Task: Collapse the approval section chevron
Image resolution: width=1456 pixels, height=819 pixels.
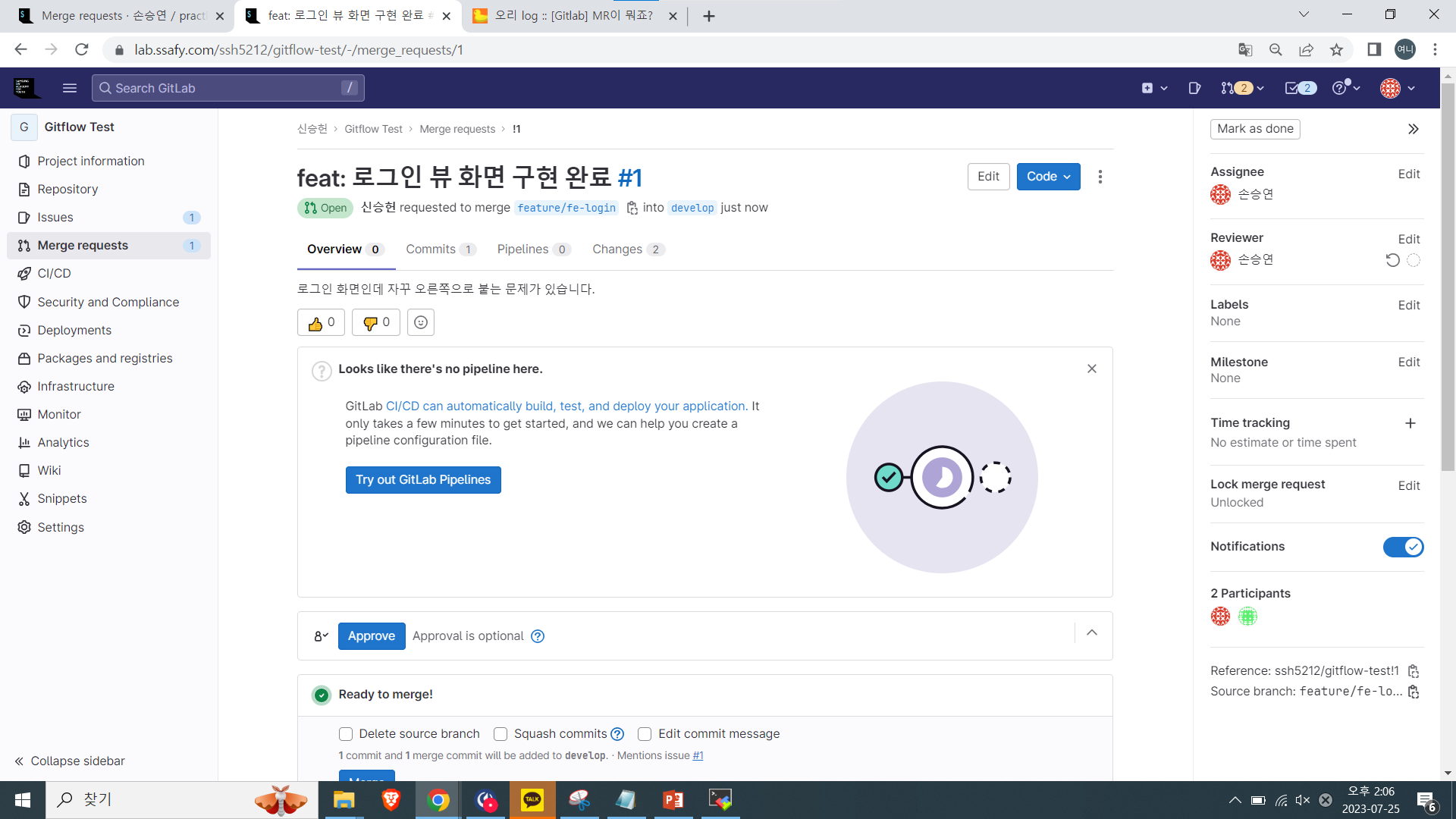Action: 1092,632
